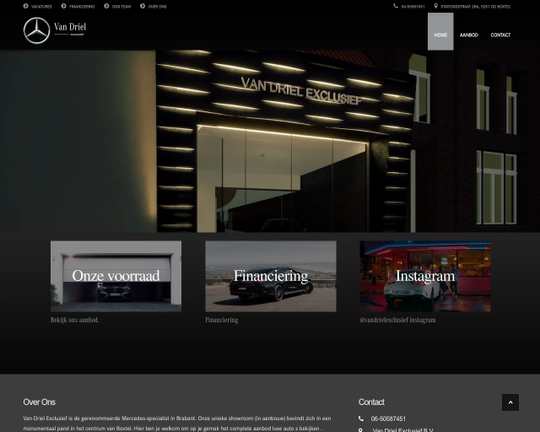Click the arrow icon beside Ons Team
The width and height of the screenshot is (540, 432).
tap(106, 6)
